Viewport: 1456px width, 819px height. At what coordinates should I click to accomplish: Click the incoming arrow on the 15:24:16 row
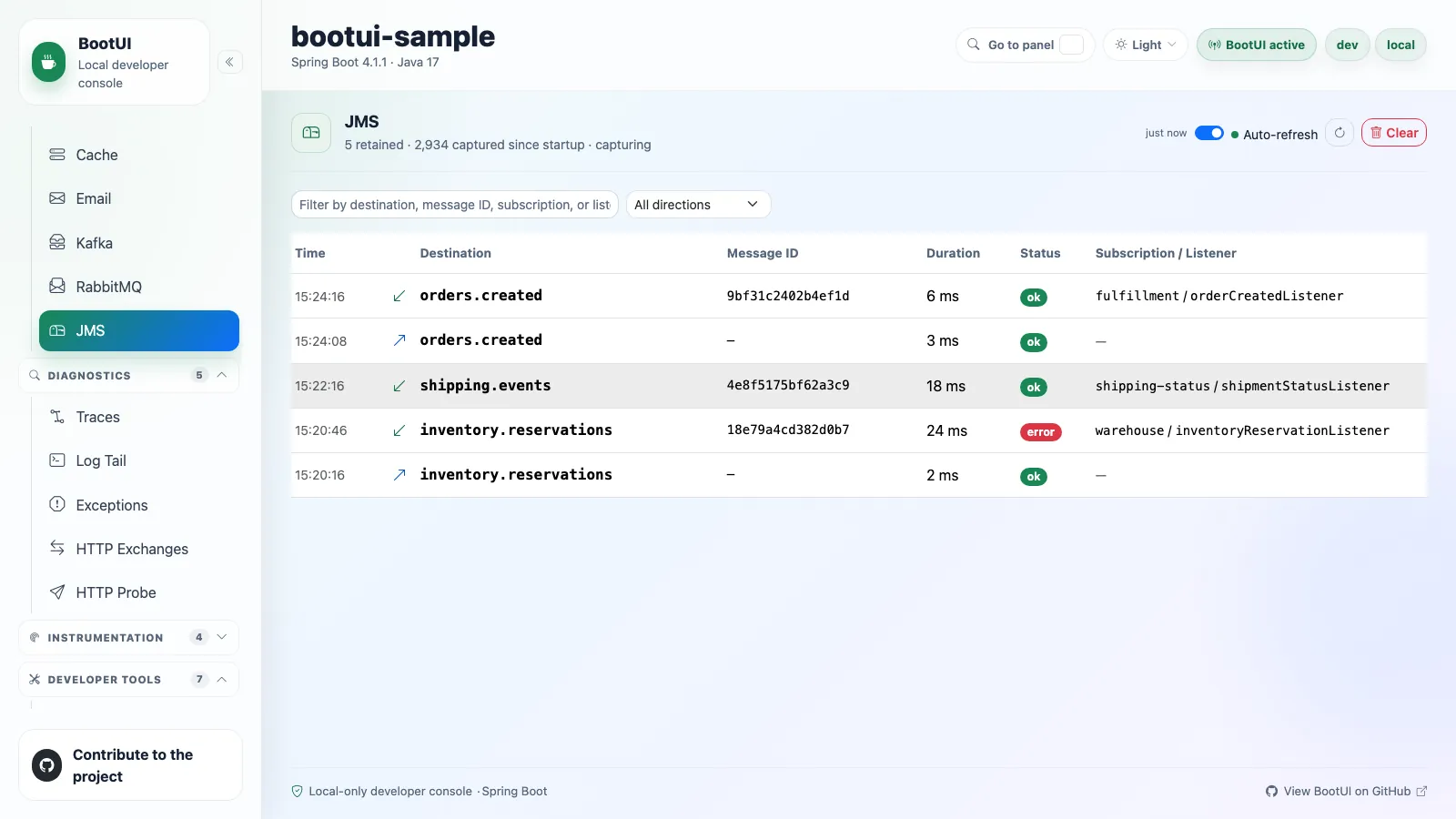399,297
